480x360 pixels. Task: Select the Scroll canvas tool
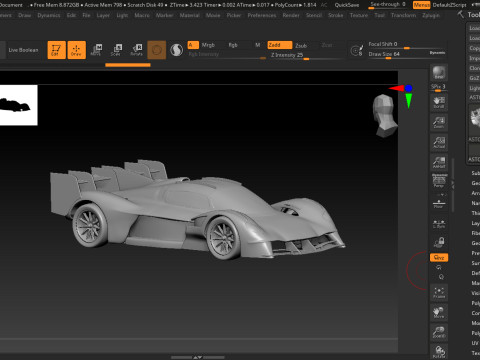439,102
